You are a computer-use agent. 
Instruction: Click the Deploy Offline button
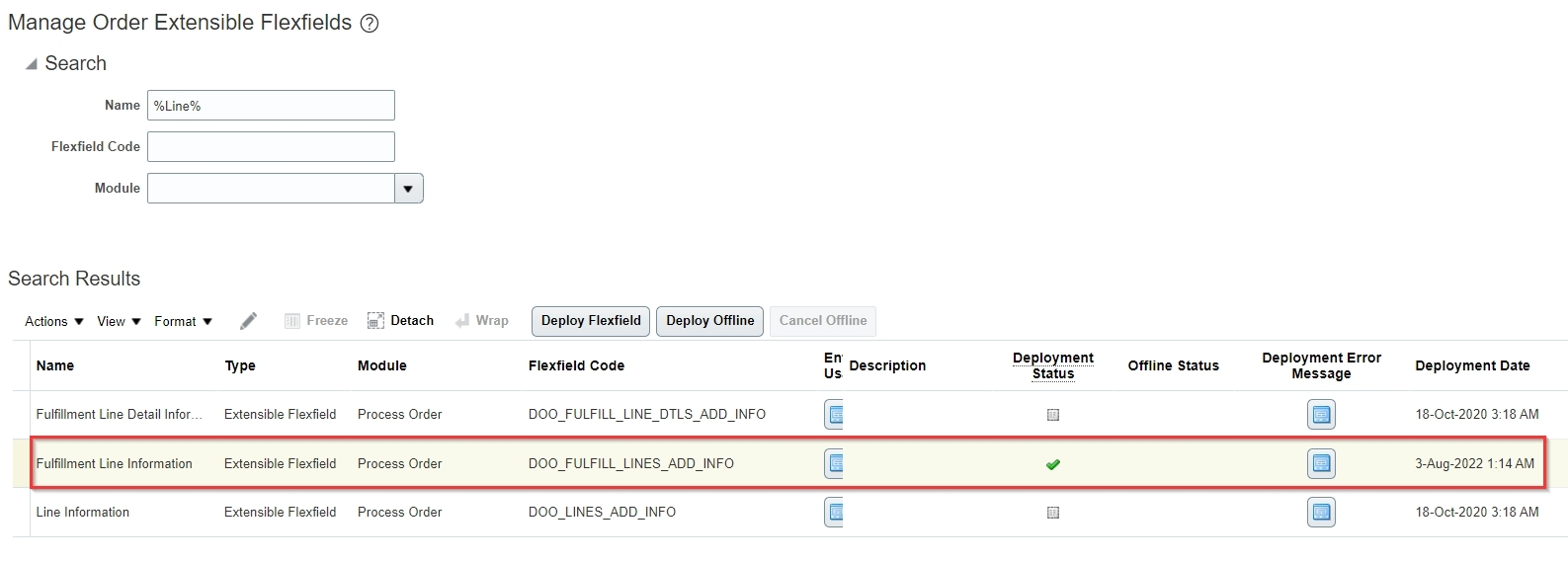coord(709,321)
